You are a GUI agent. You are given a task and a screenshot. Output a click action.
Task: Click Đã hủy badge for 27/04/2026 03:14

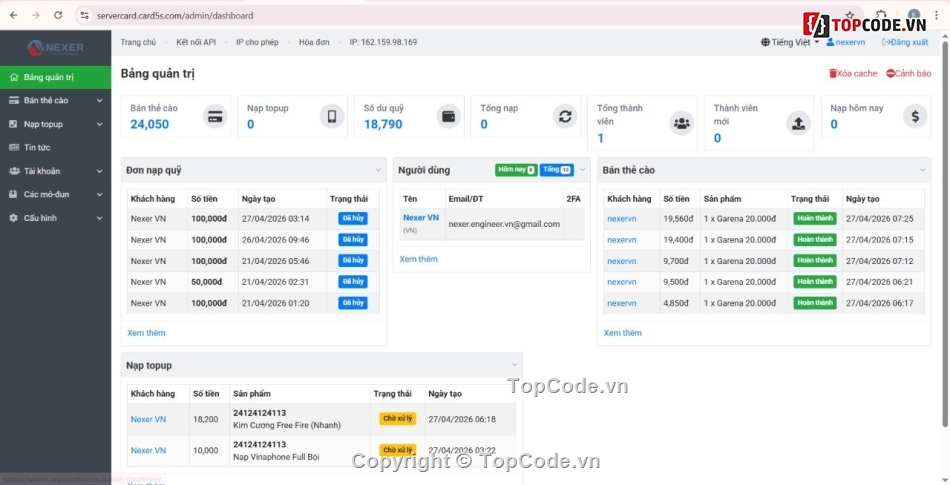353,219
